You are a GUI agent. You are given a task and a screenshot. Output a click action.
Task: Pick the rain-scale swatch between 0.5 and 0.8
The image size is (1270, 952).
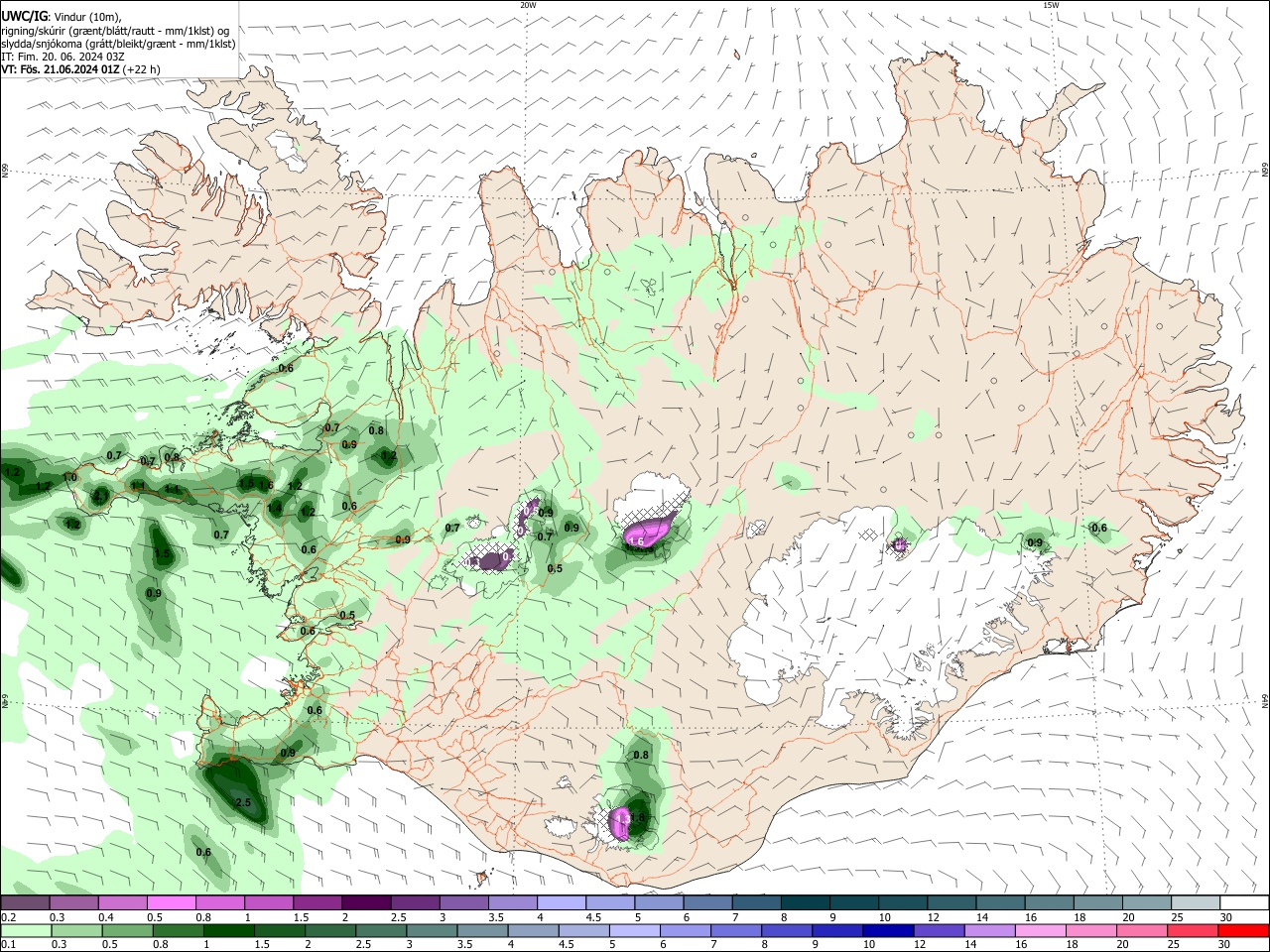tap(128, 930)
